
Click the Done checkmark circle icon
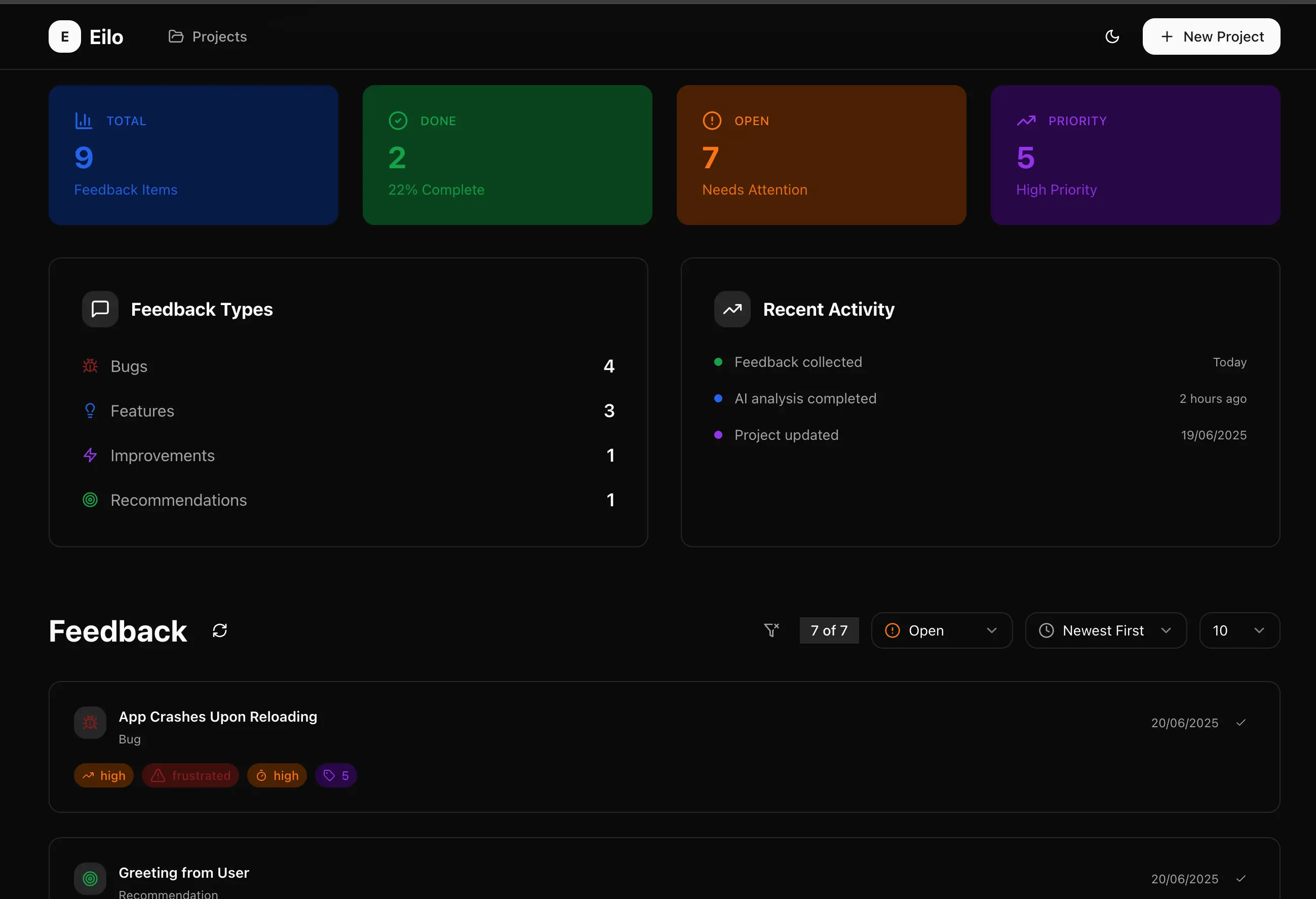(398, 121)
